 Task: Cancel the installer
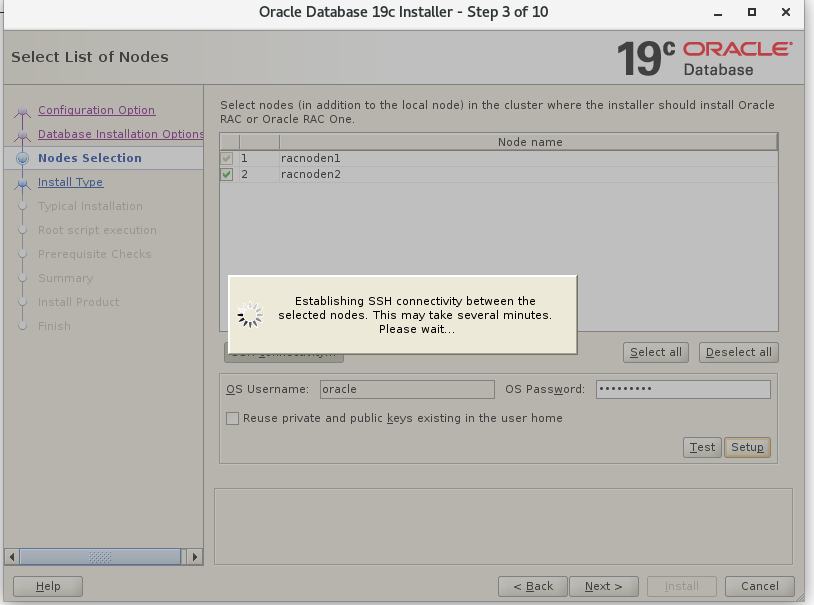(759, 586)
